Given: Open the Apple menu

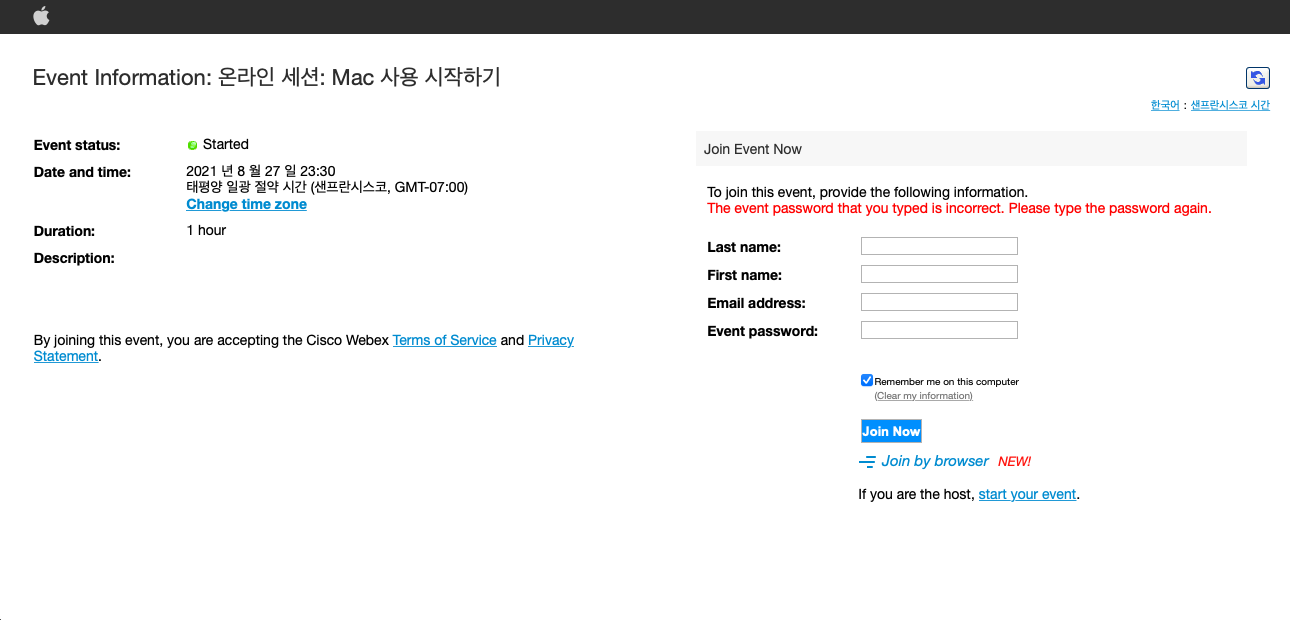Looking at the screenshot, I should click(41, 16).
